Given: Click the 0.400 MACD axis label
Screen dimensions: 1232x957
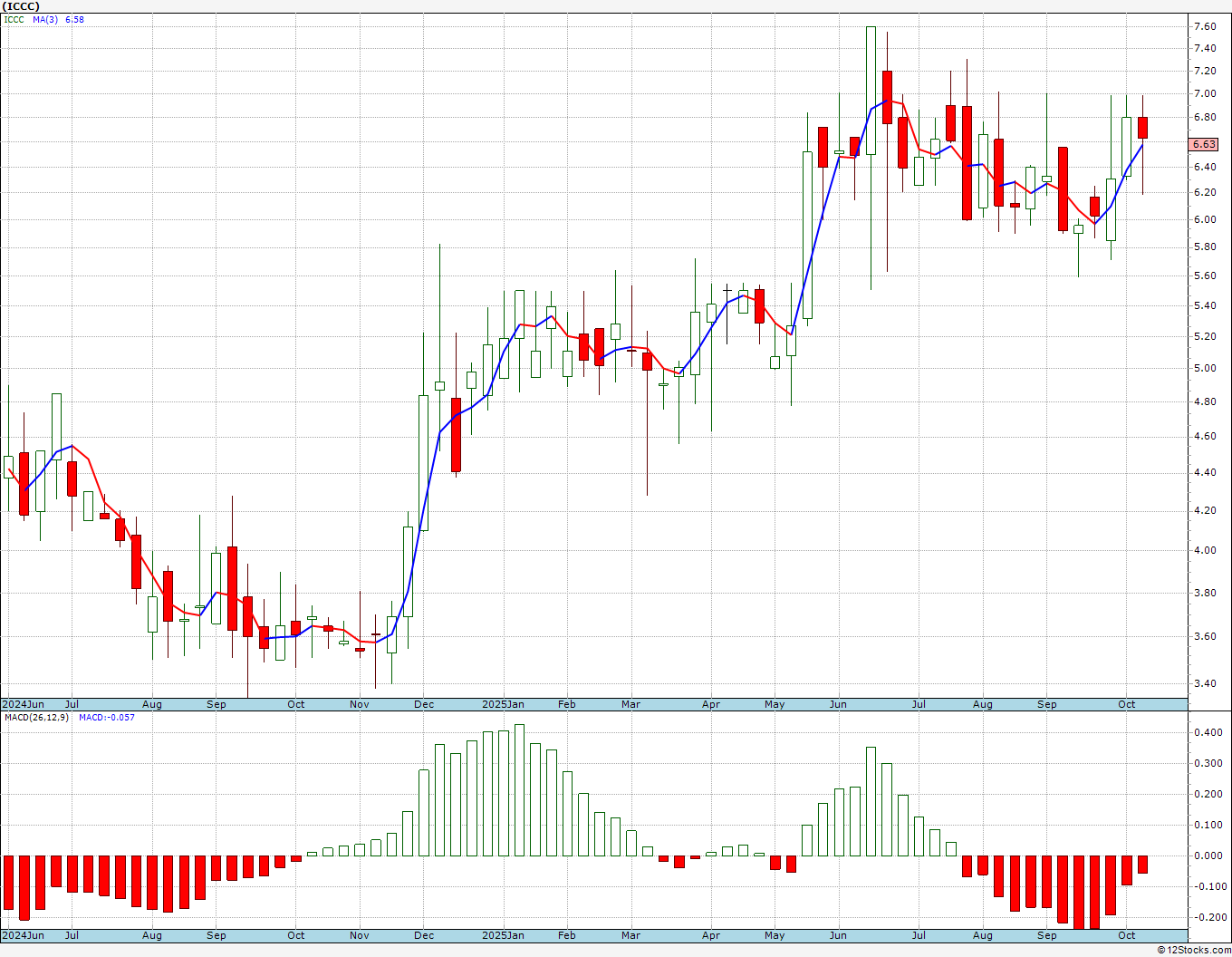Looking at the screenshot, I should tap(1207, 732).
